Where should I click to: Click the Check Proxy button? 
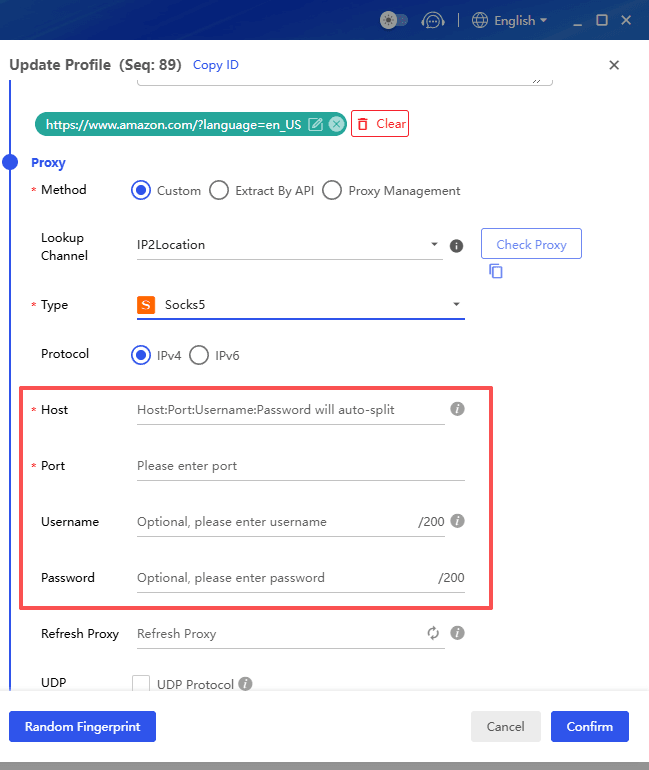(531, 244)
